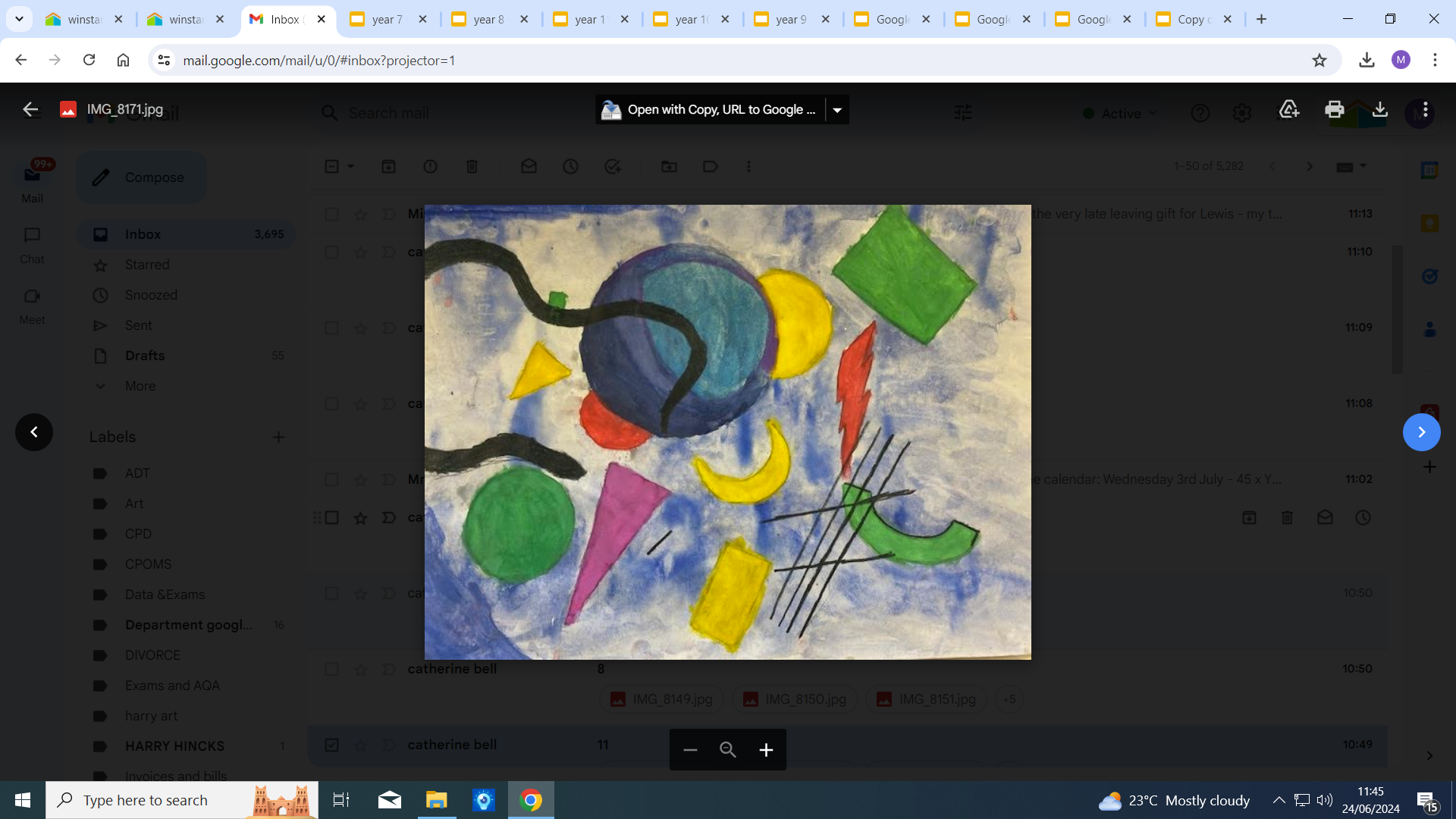
Task: Expand select-all dropdown arrow
Action: pyautogui.click(x=350, y=166)
